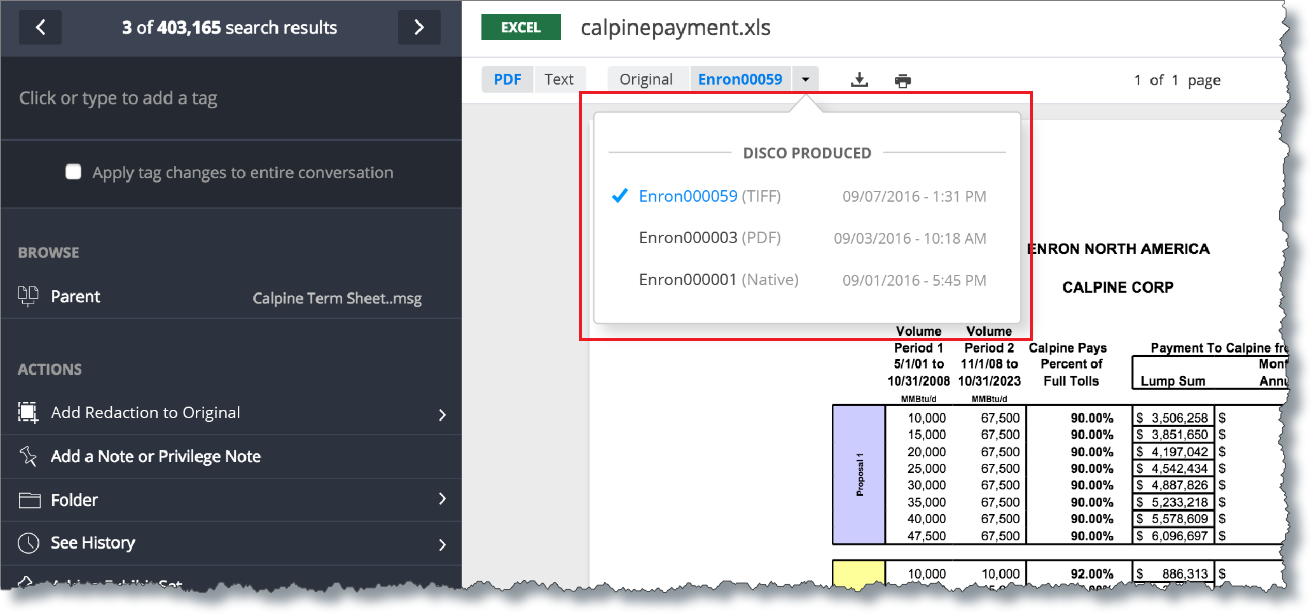Click See History action

93,543
